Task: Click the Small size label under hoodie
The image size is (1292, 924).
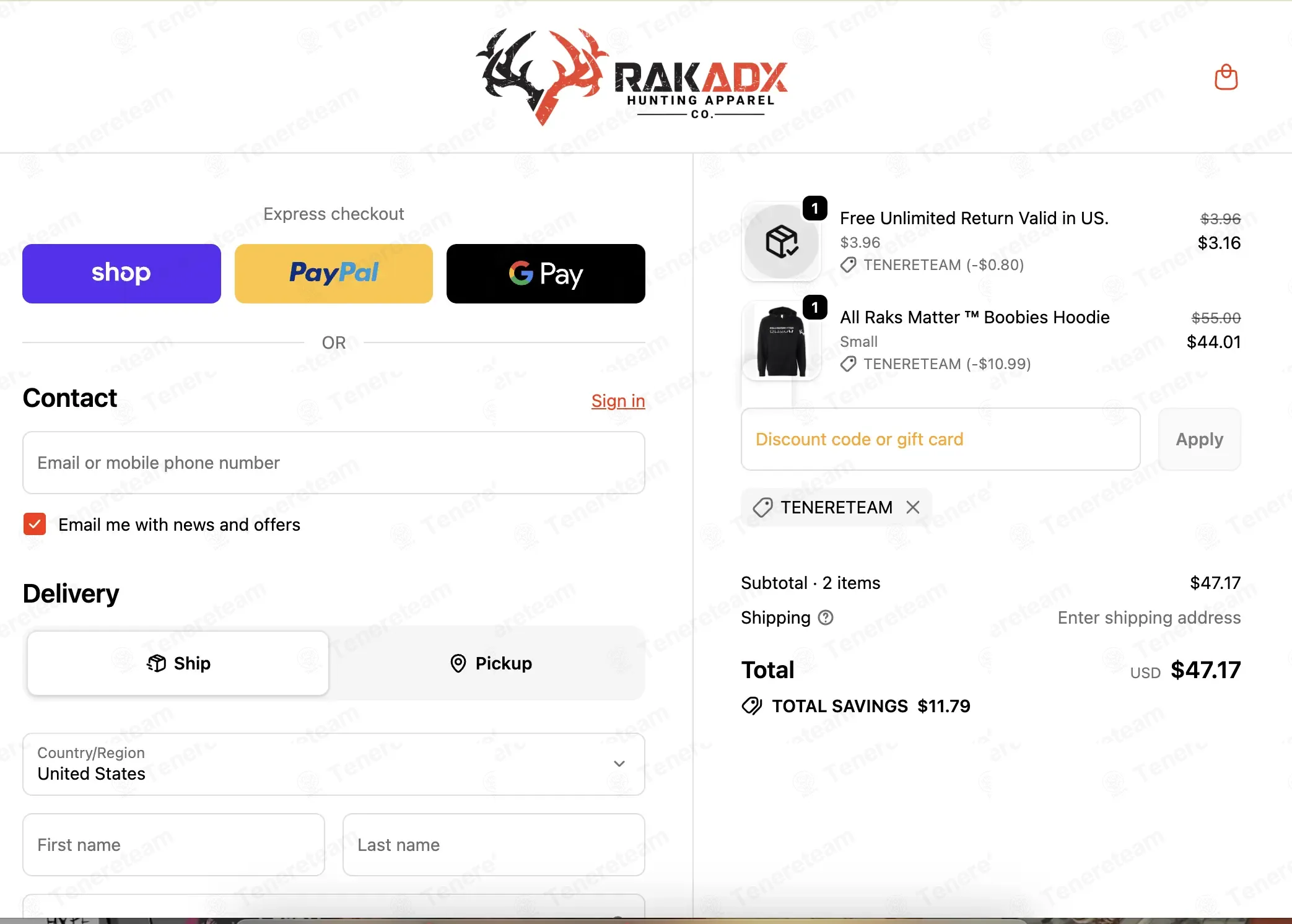Action: point(858,342)
